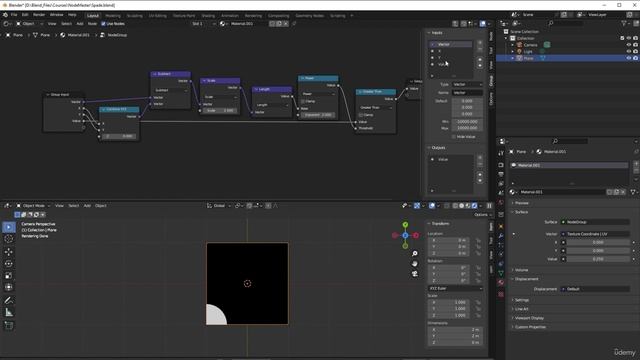Expand the Settings panel in material properties
Screen dimensions: 640x360
[x=521, y=300]
